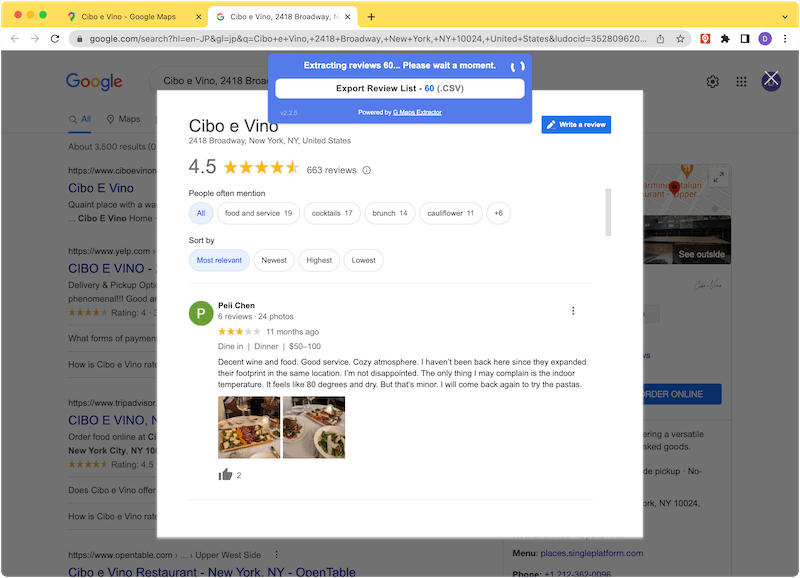The width and height of the screenshot is (800, 578).
Task: Click the site info lock icon
Action: (80, 39)
